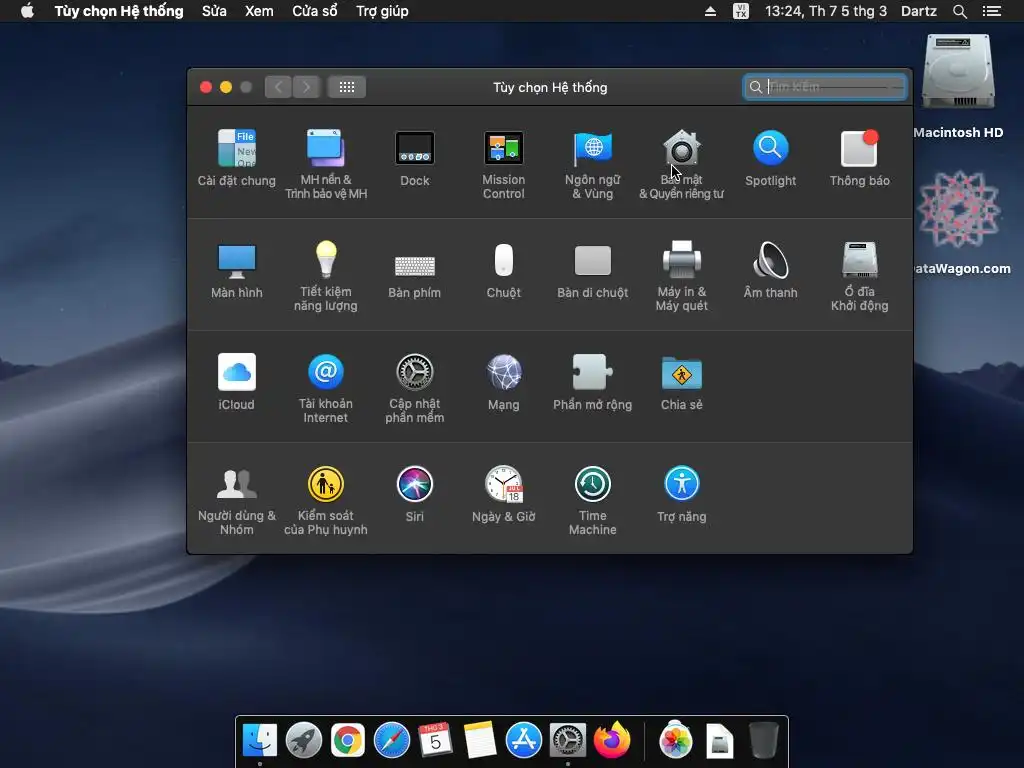This screenshot has height=768, width=1024.
Task: Open Notification Center list icon
Action: 991,11
